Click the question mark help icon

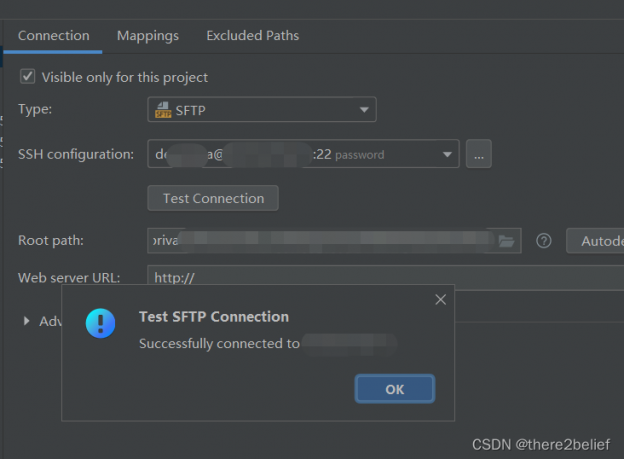544,241
